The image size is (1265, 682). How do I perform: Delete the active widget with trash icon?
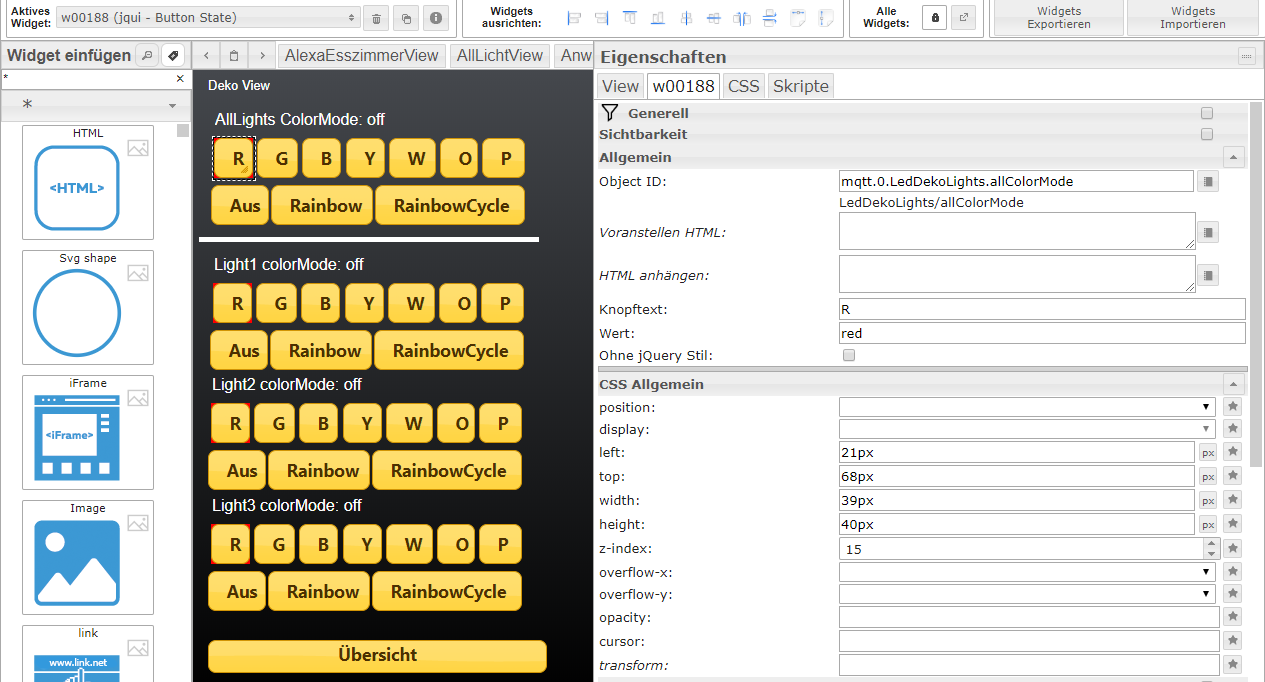click(x=376, y=18)
